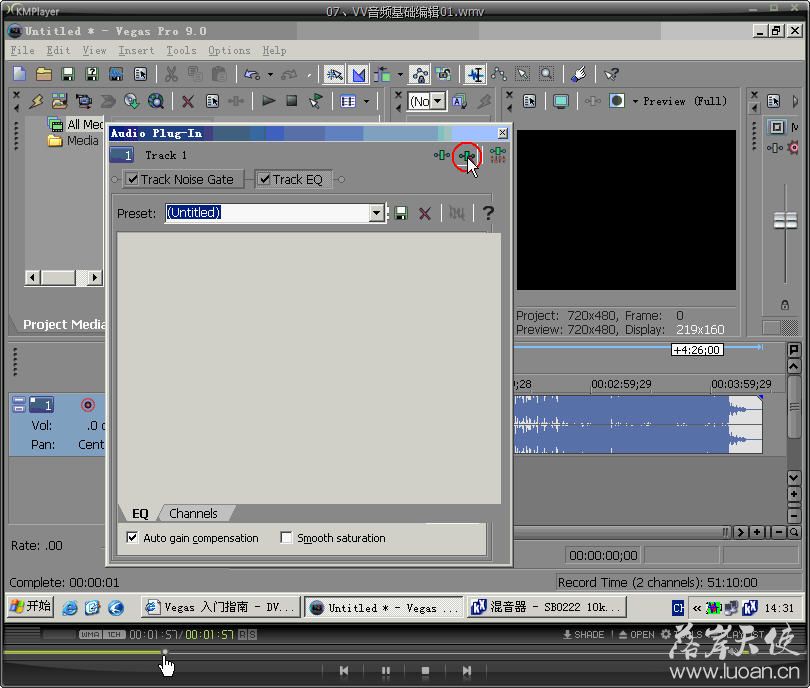Open the (No dropdown list
Screen dimensions: 810x688
[438, 101]
